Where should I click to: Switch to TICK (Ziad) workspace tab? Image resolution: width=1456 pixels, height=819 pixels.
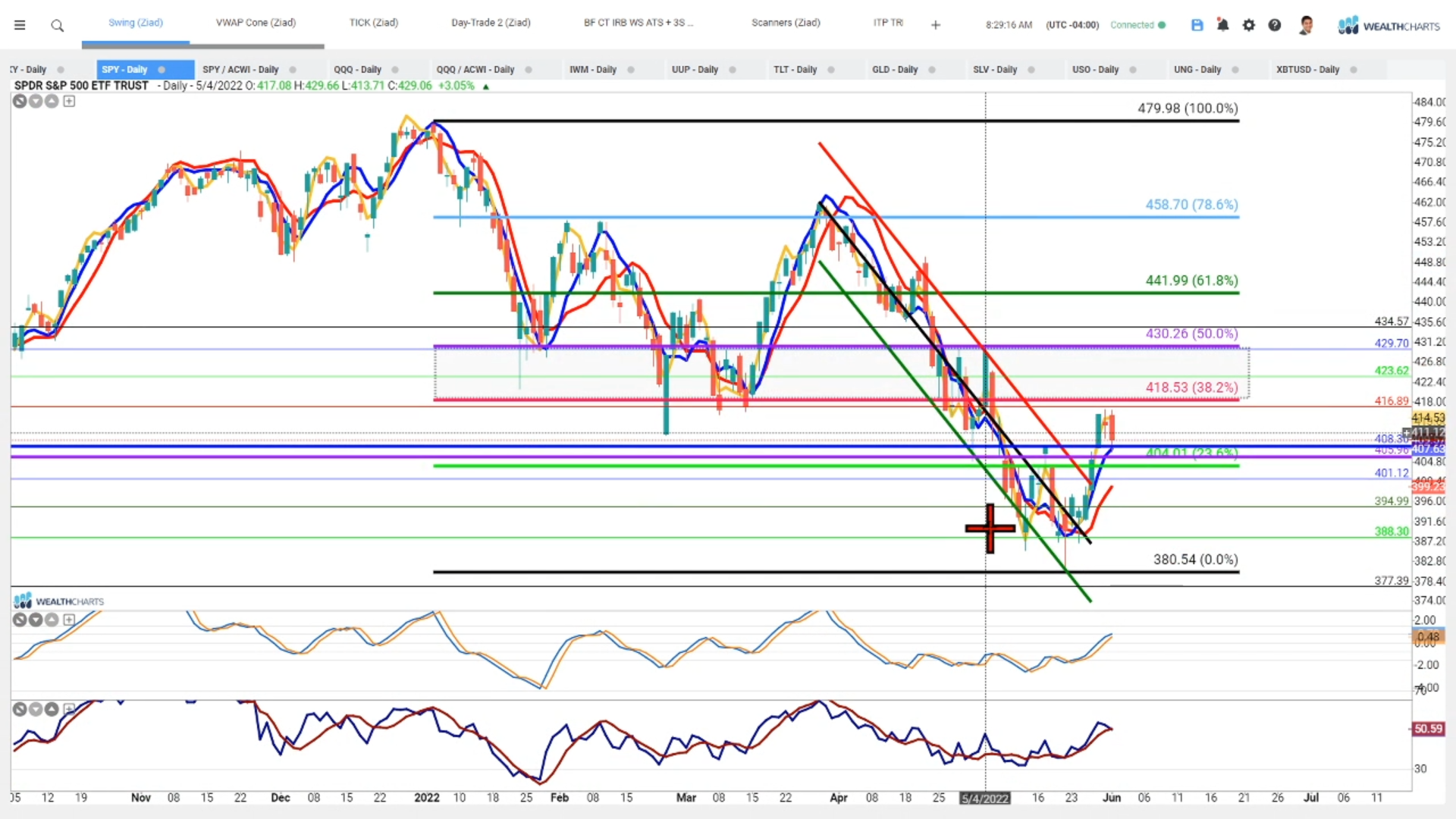pyautogui.click(x=373, y=23)
